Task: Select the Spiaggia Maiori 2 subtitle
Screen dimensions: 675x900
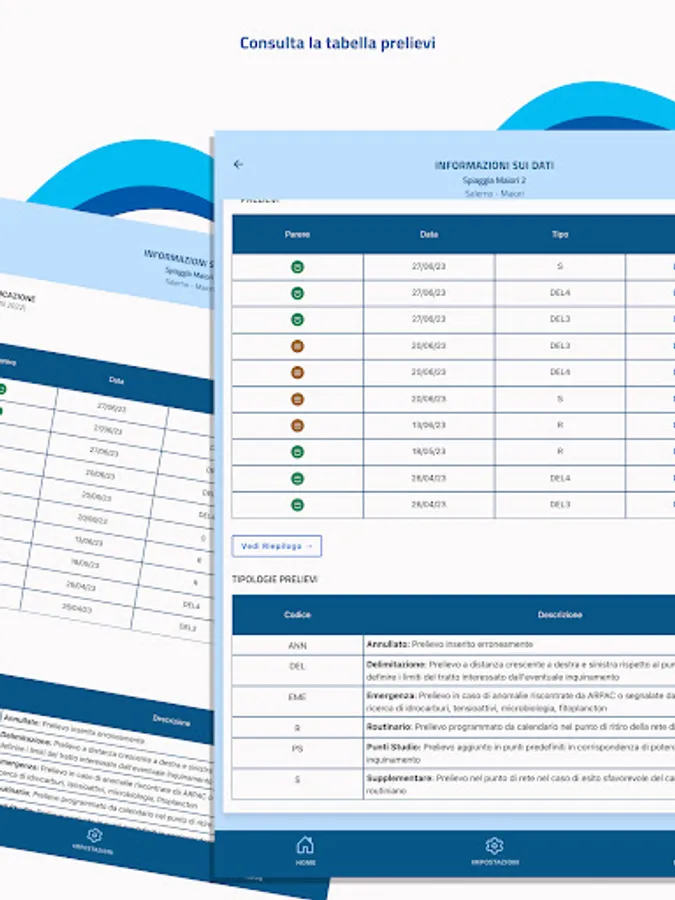Action: [x=494, y=180]
